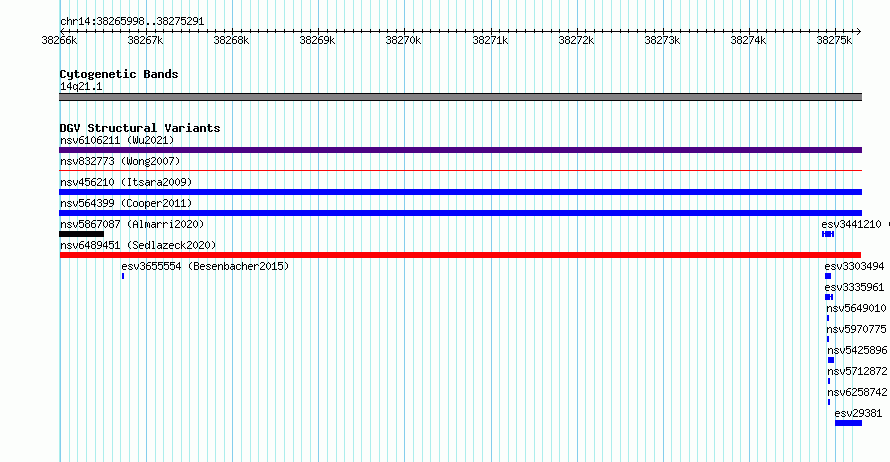Click the esv3655554 (Besenbacher2015) label
890x462 pixels.
(205, 266)
